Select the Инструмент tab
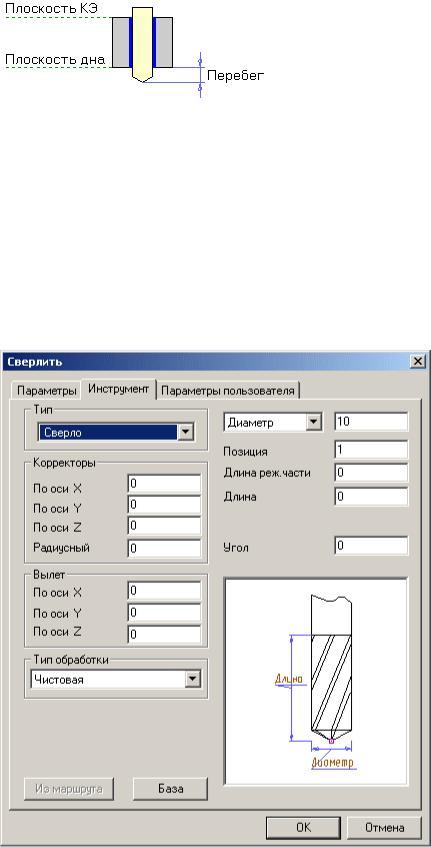The image size is (431, 847). [x=119, y=389]
